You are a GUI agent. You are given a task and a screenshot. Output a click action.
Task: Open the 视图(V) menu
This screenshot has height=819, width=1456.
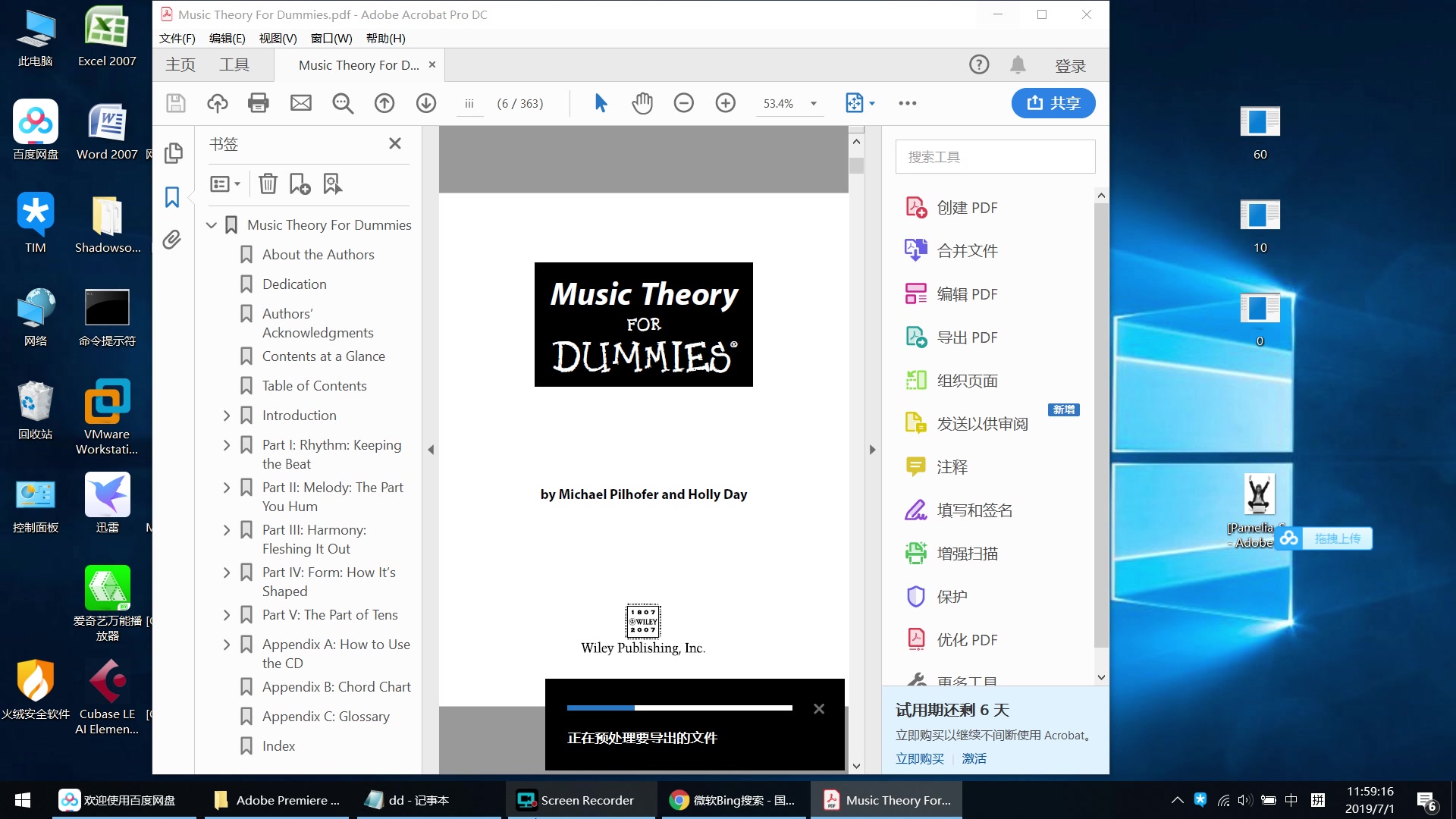click(278, 39)
